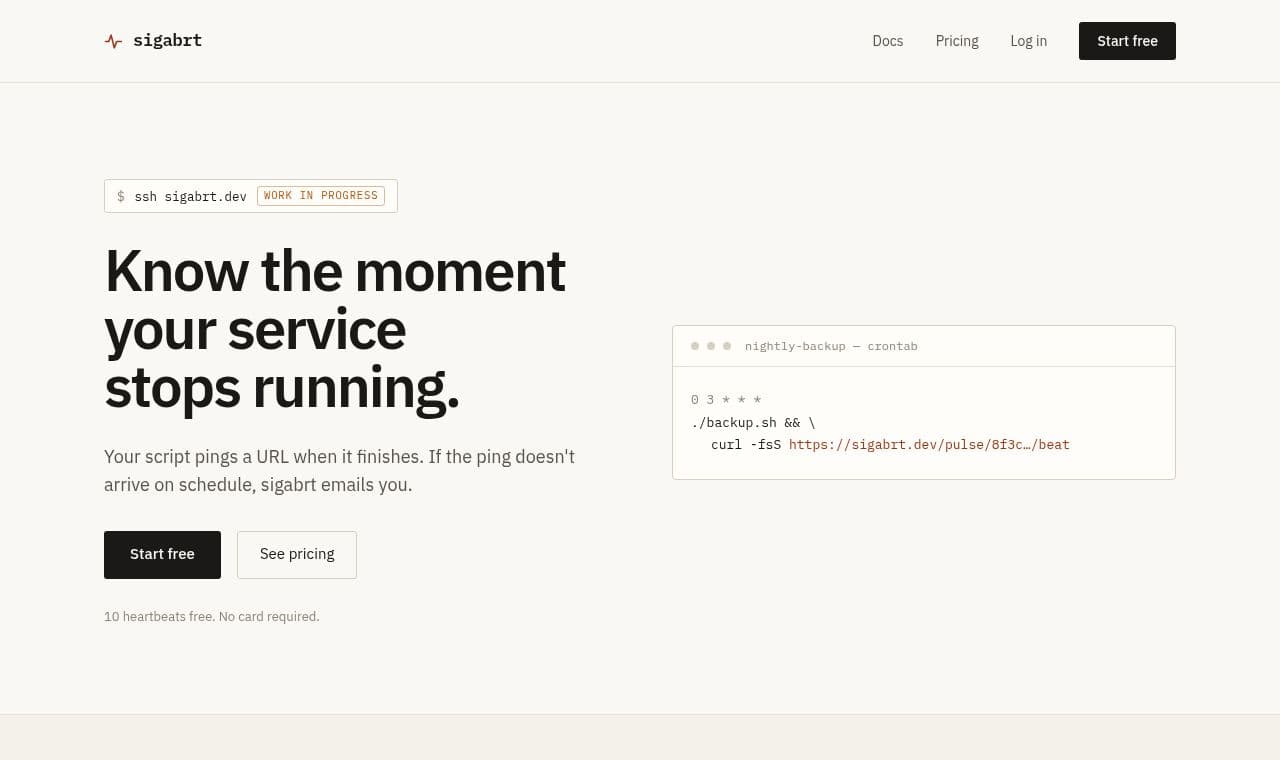Image resolution: width=1280 pixels, height=760 pixels.
Task: Click the "nightly-backup — crontab" window title
Action: 831,346
